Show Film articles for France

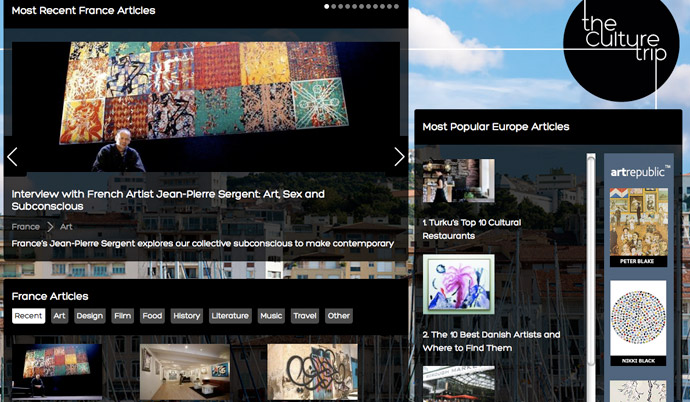tap(122, 316)
